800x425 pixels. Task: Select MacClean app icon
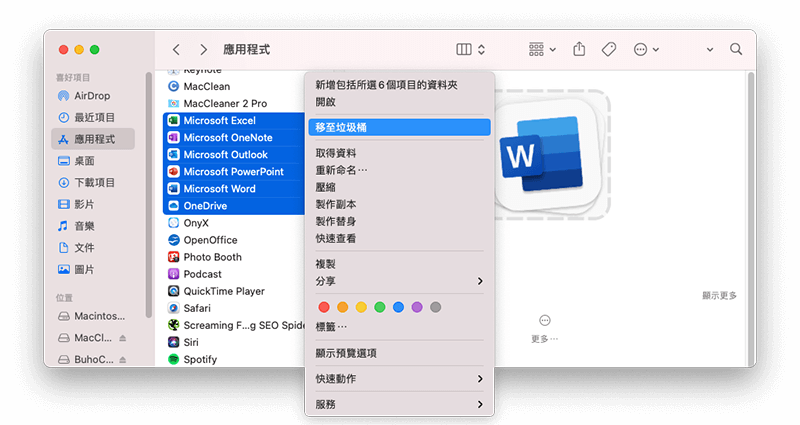tap(173, 86)
